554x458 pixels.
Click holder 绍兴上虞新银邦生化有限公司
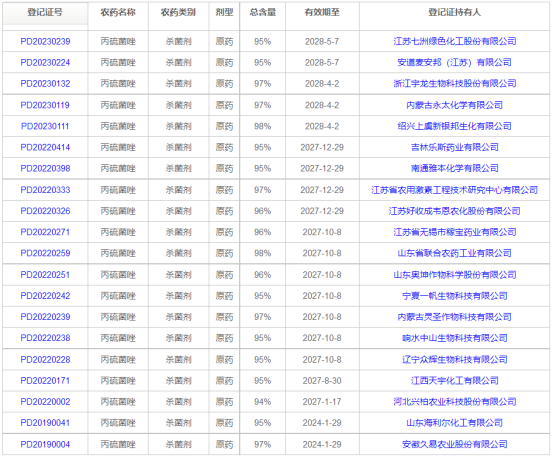(455, 126)
